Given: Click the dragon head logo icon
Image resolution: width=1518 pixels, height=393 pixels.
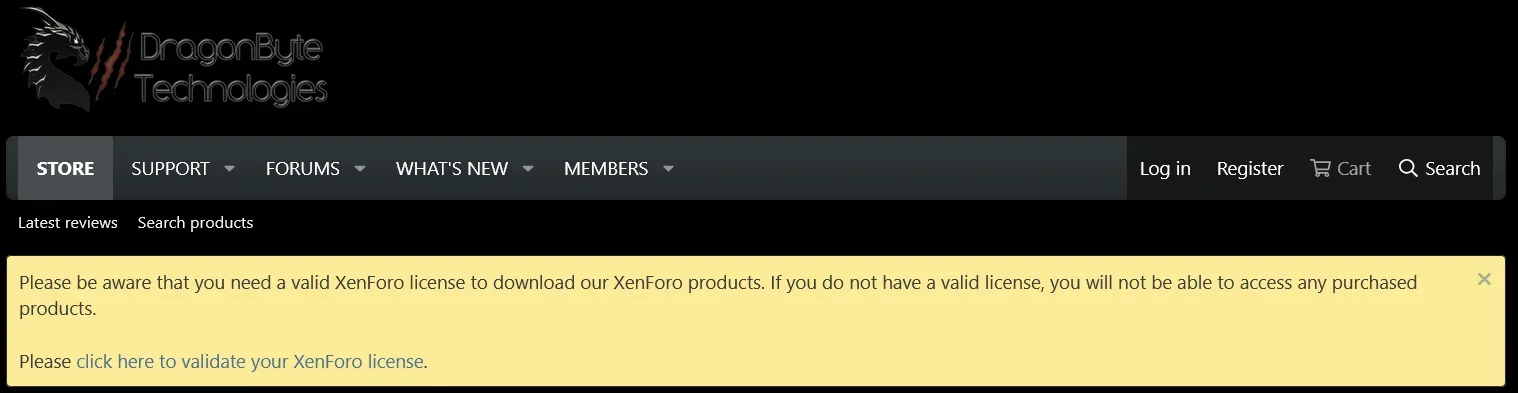Looking at the screenshot, I should click(57, 58).
